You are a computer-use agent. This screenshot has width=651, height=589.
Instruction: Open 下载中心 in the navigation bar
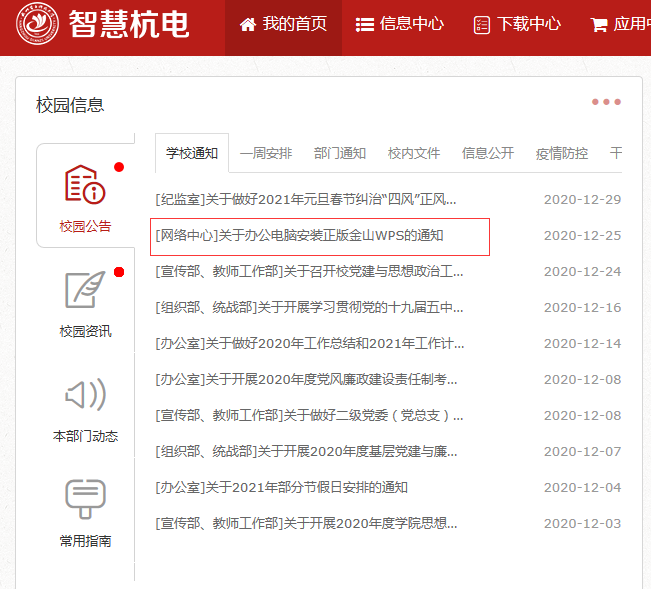[517, 25]
